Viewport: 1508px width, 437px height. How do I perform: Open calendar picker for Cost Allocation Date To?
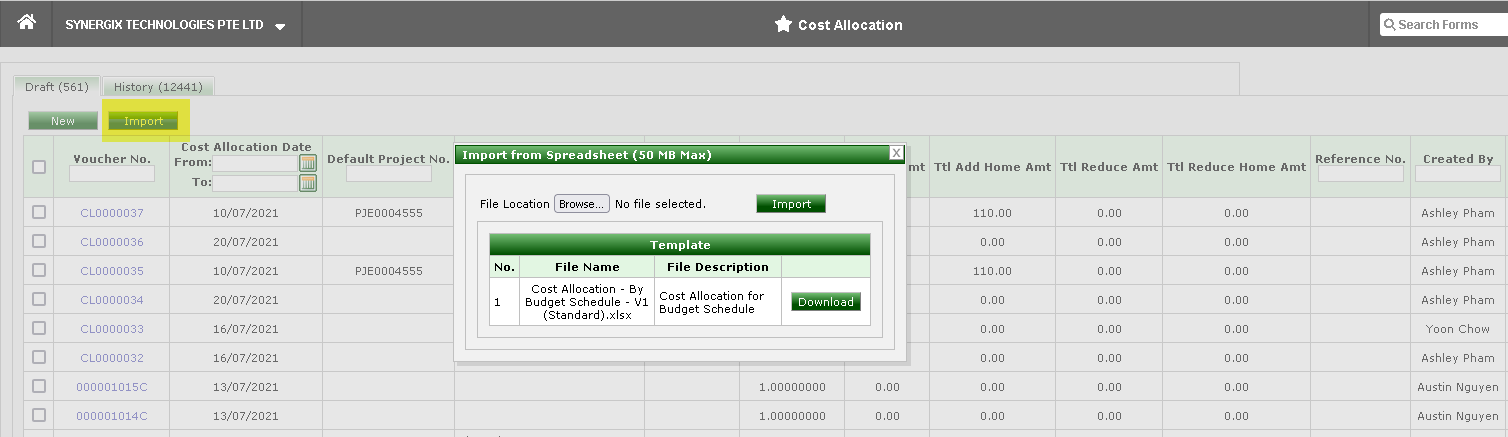(x=308, y=183)
